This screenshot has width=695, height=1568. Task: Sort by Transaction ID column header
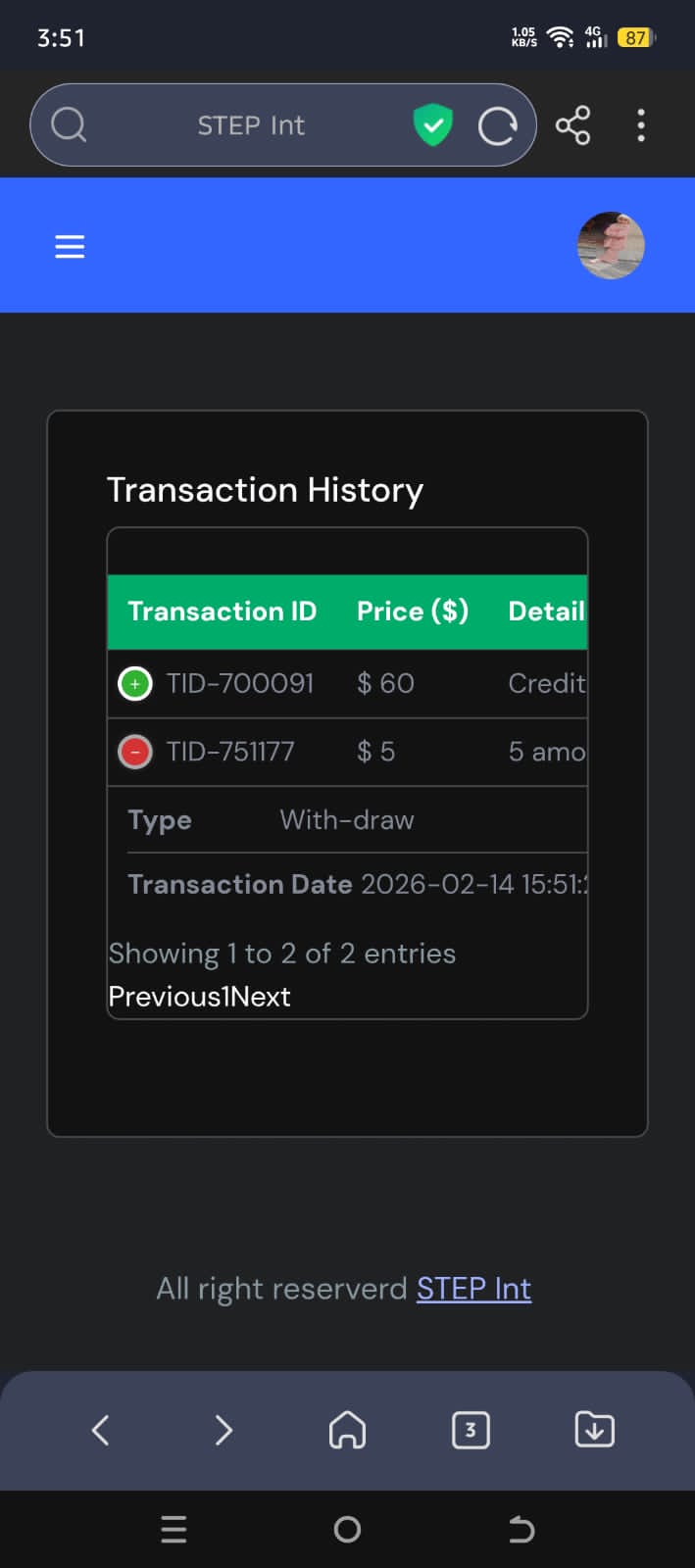(223, 612)
